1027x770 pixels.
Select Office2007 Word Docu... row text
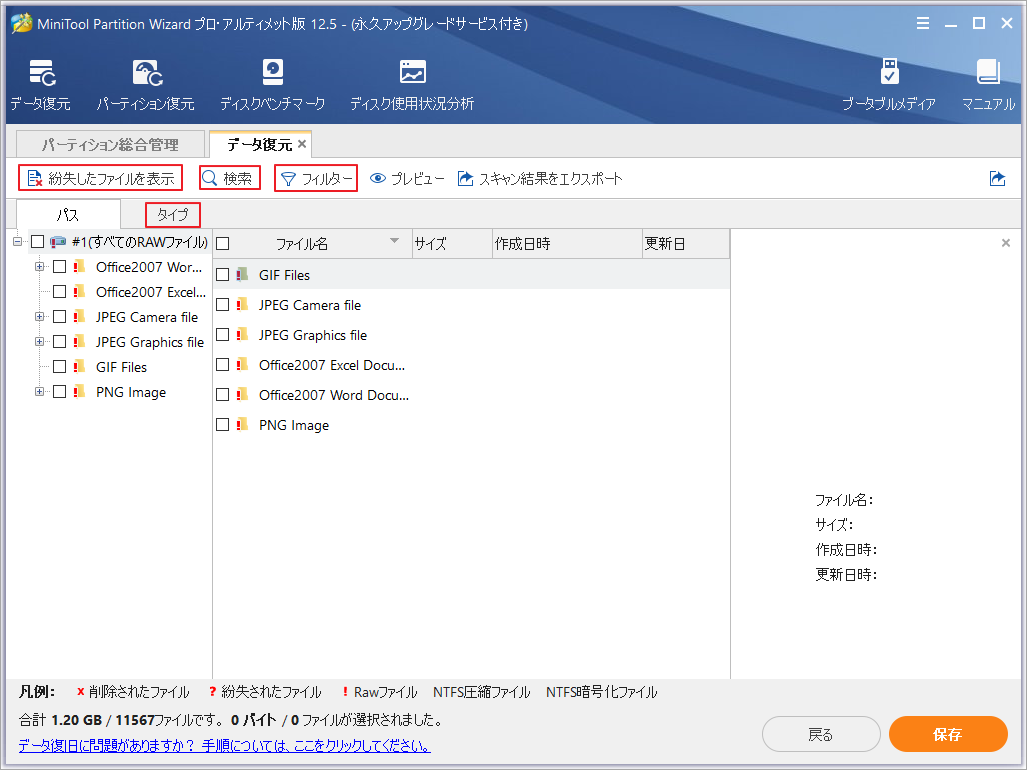333,395
